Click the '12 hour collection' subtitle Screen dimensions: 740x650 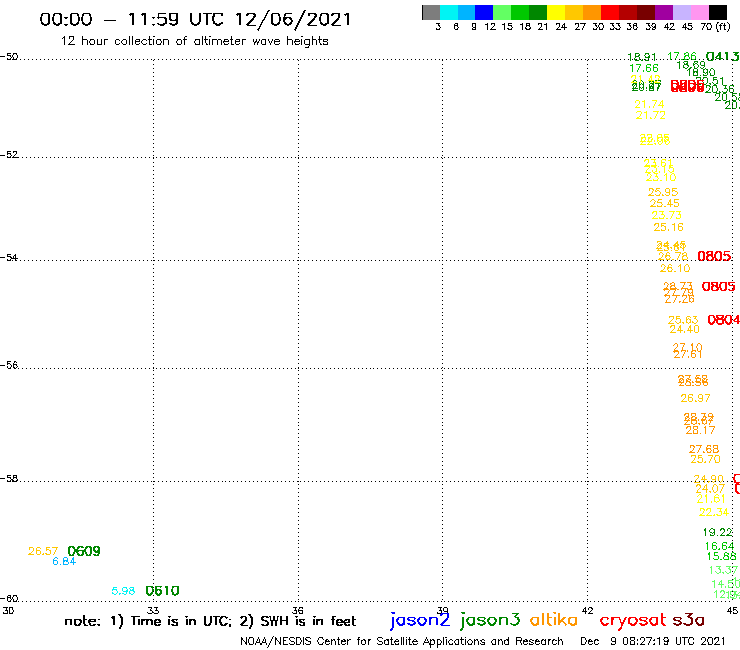pos(194,41)
